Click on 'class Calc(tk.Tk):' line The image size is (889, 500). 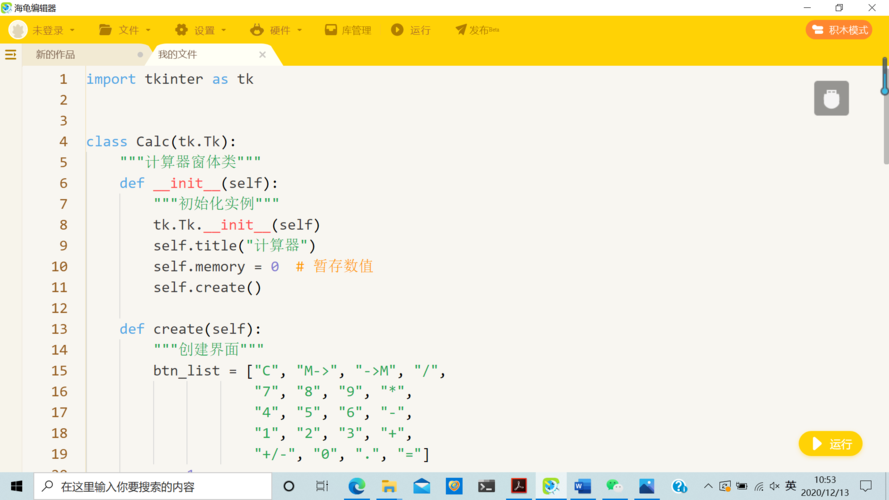pos(161,142)
